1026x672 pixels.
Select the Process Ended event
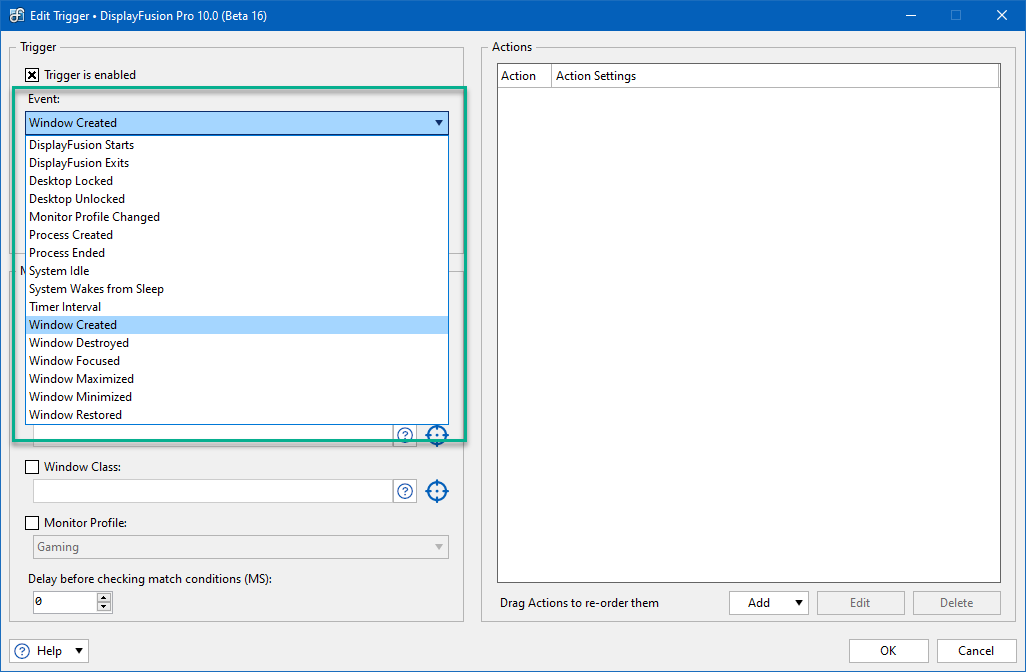click(x=237, y=253)
